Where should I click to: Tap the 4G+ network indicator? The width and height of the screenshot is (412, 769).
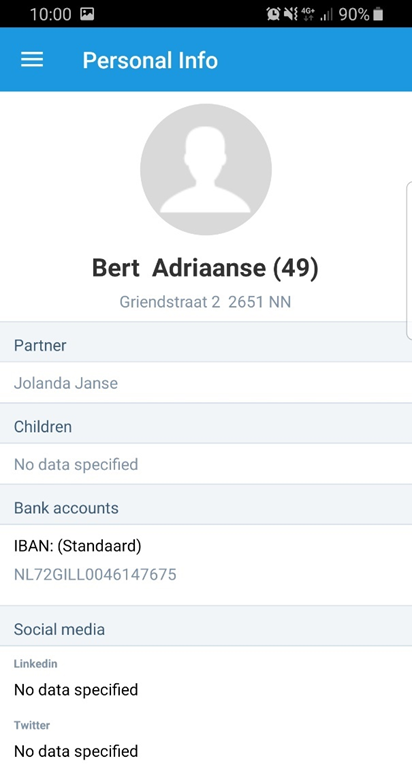[x=308, y=14]
